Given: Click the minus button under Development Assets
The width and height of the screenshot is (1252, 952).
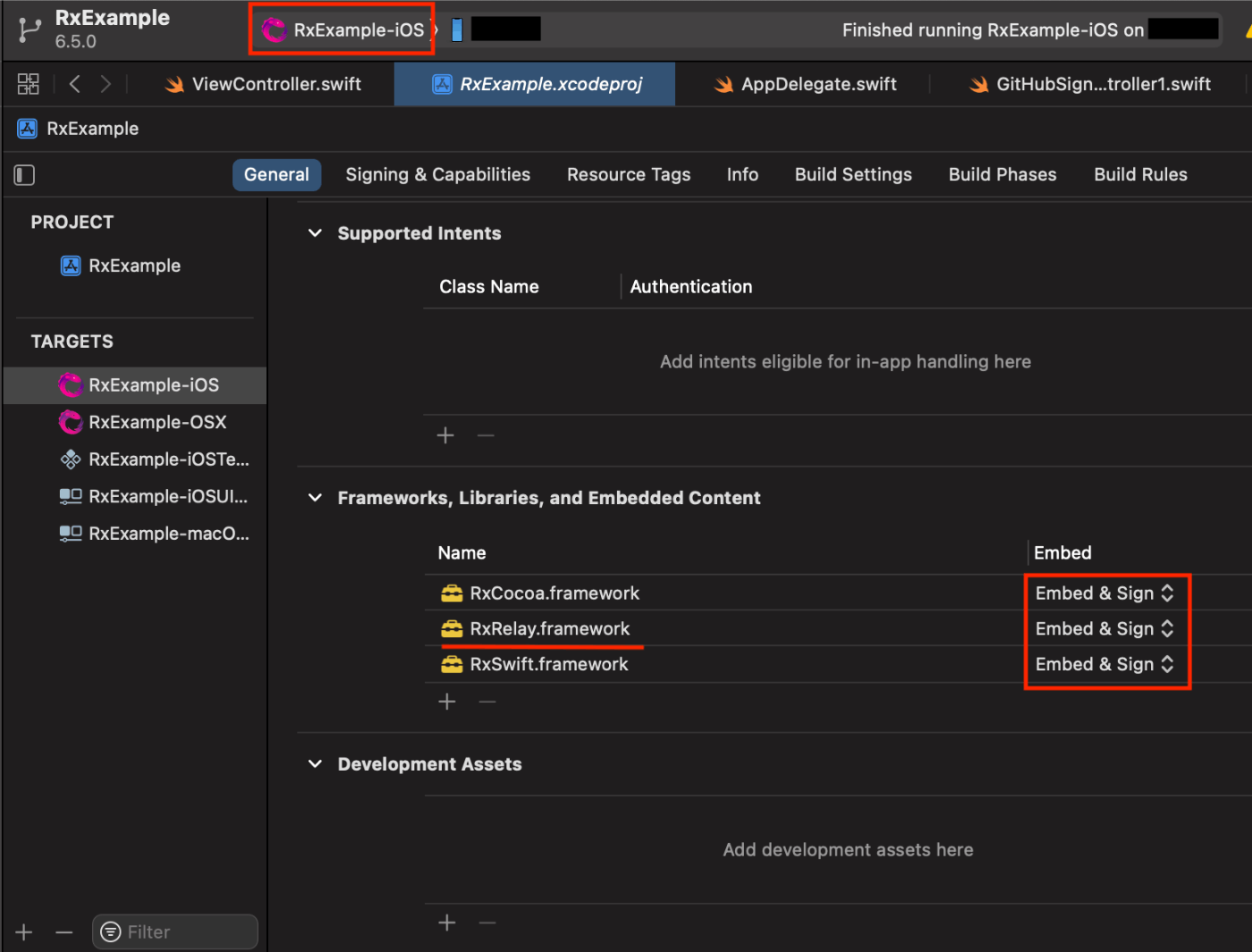Looking at the screenshot, I should point(487,923).
